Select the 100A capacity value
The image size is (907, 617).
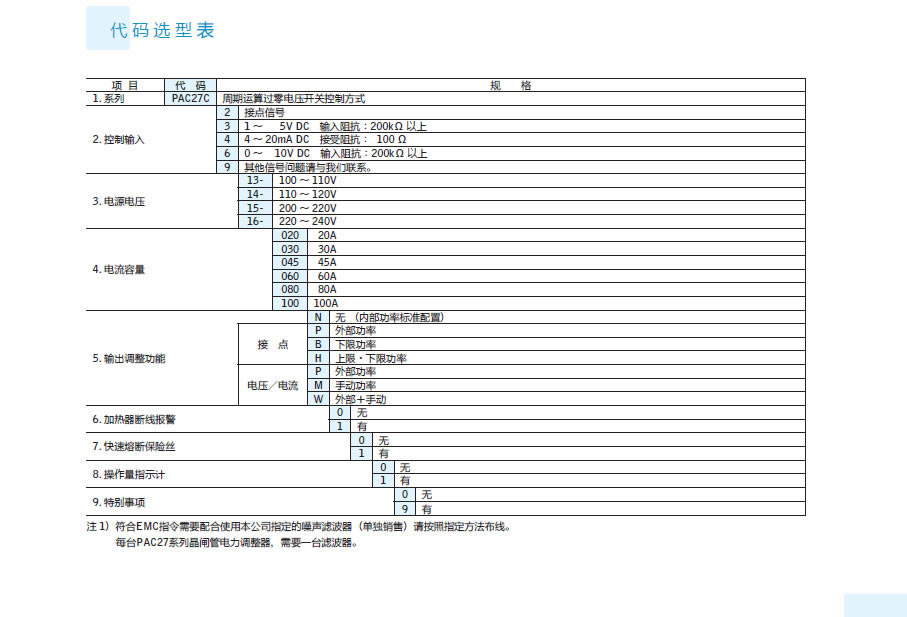(326, 304)
